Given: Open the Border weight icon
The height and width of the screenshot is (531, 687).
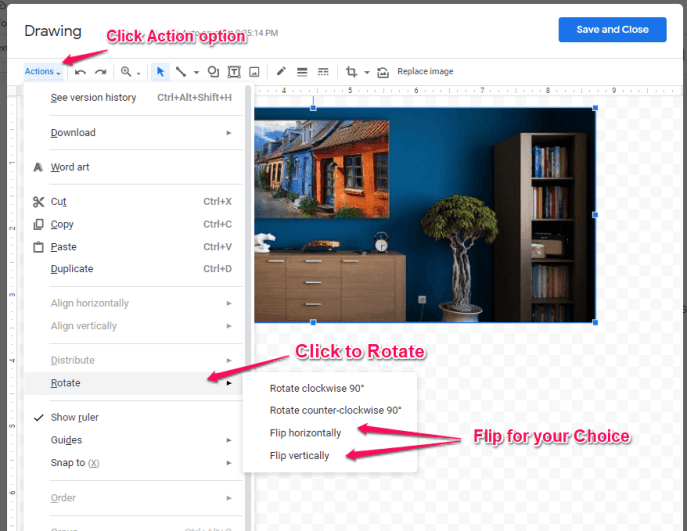Looking at the screenshot, I should [x=302, y=71].
